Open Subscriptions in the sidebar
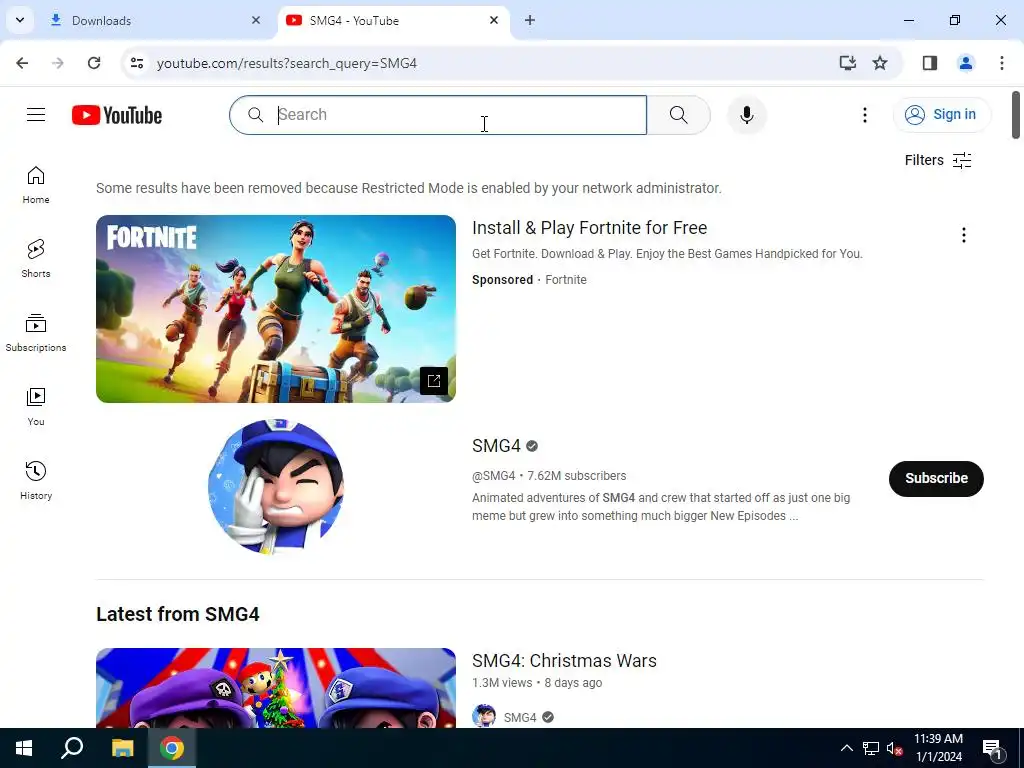Image resolution: width=1024 pixels, height=768 pixels. coord(36,332)
